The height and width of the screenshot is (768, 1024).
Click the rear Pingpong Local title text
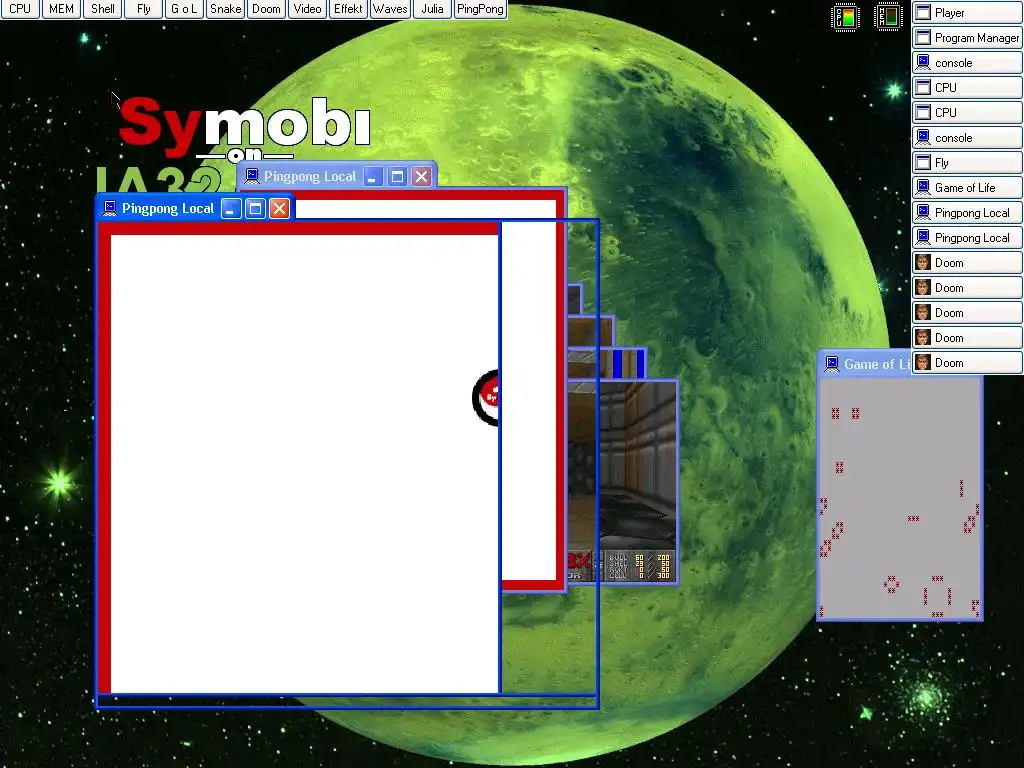[310, 177]
